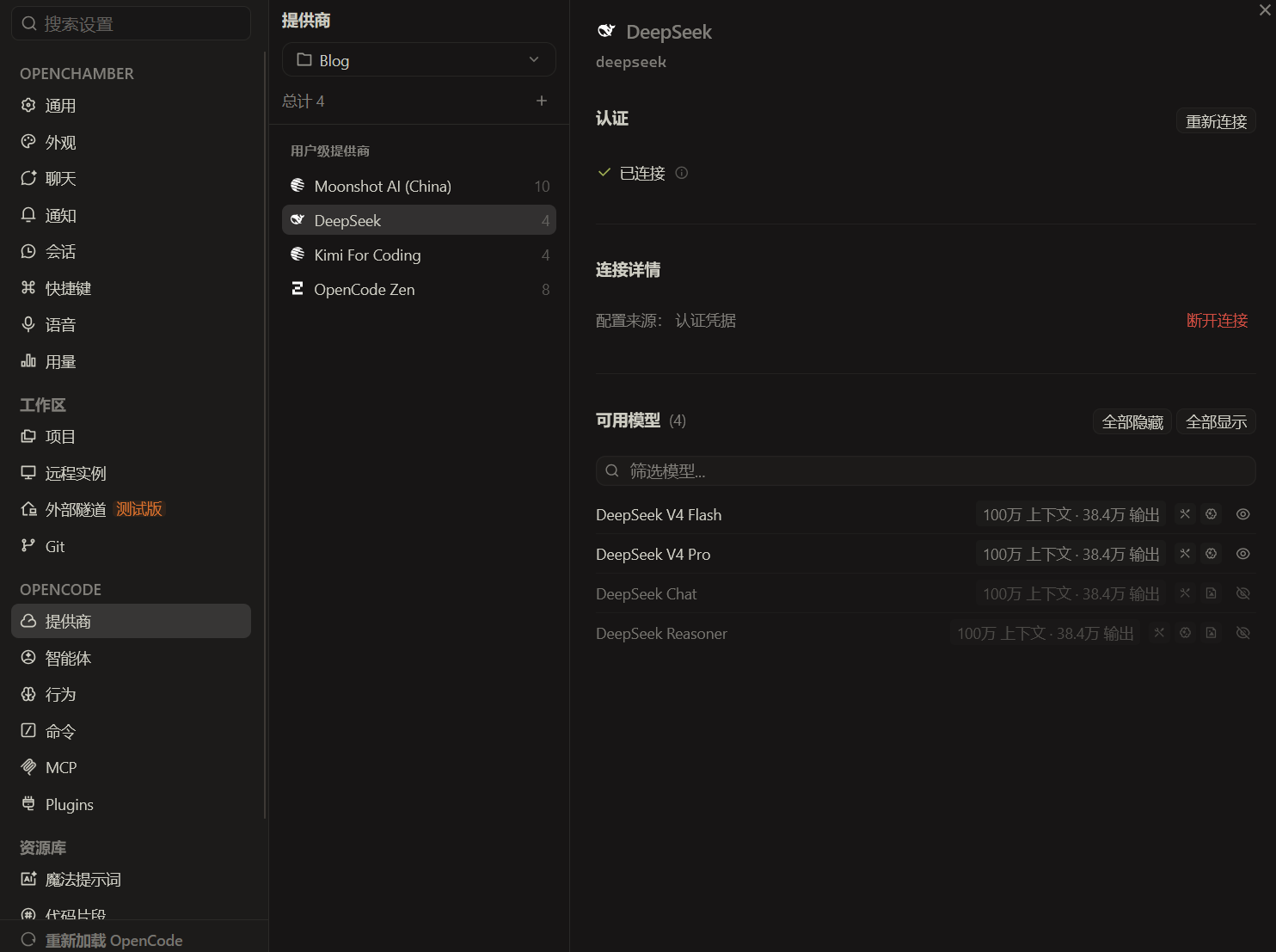Viewport: 1276px width, 952px height.
Task: Open 聊天 chat settings
Action: [131, 179]
